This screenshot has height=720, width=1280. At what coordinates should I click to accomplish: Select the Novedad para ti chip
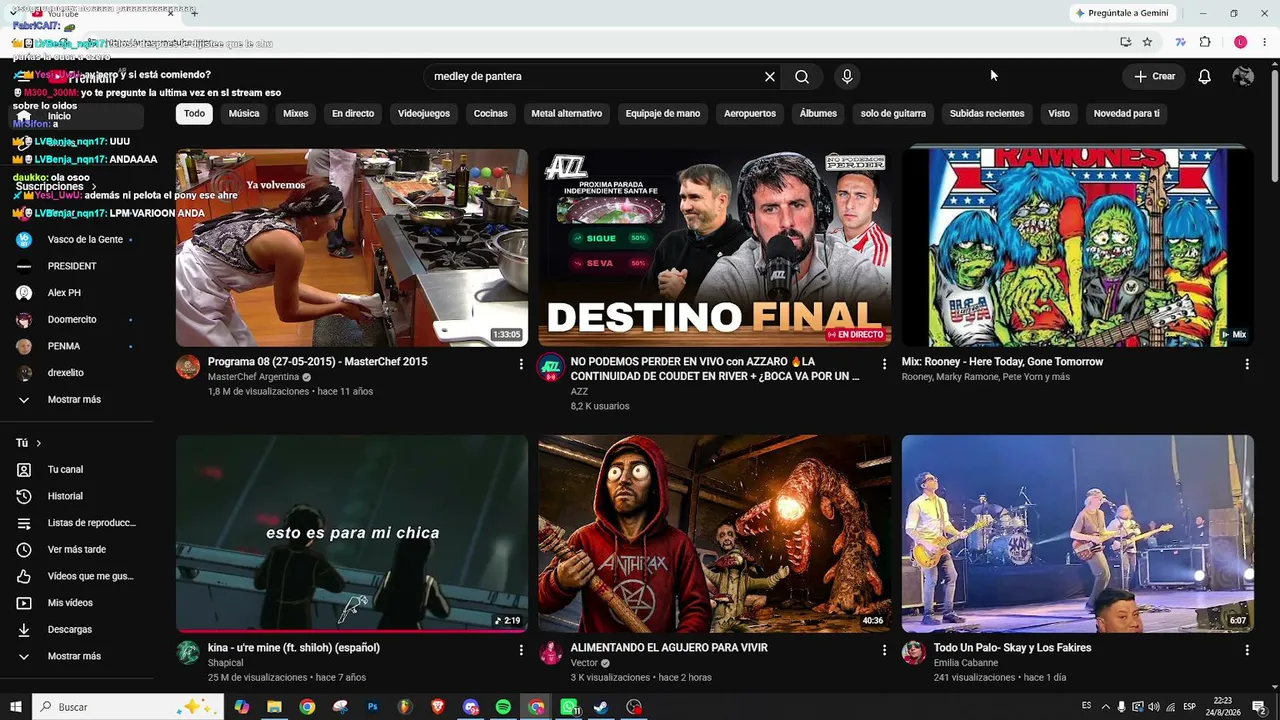pos(1127,113)
